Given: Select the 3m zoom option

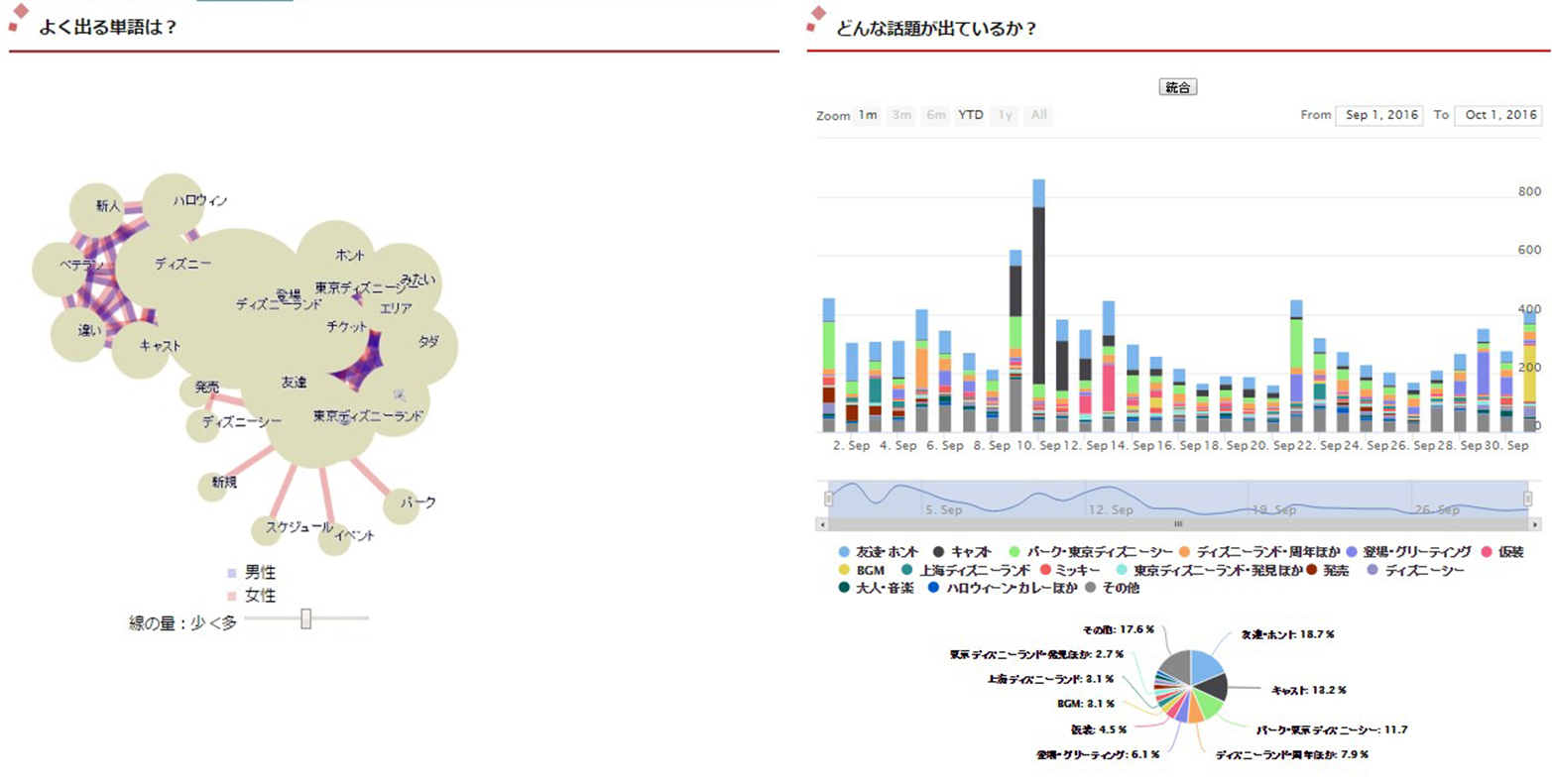Looking at the screenshot, I should (901, 115).
